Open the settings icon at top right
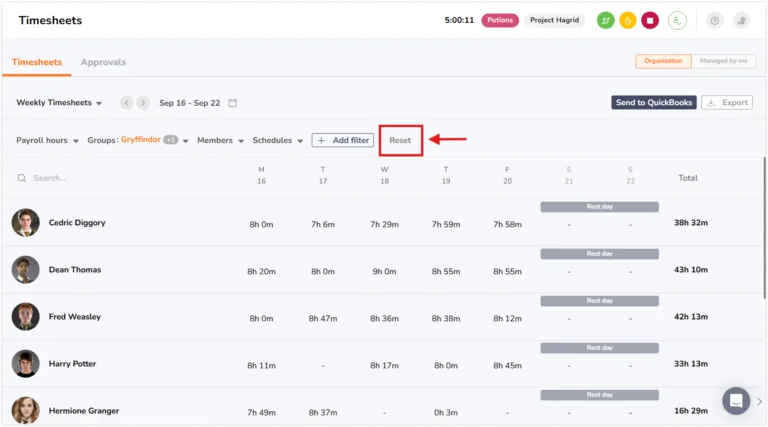The width and height of the screenshot is (768, 427). click(742, 21)
